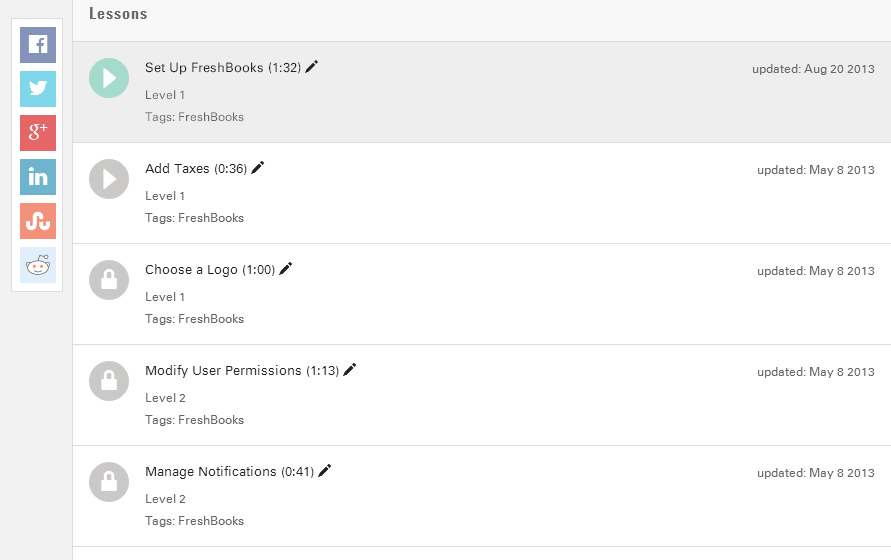This screenshot has width=891, height=560.
Task: Share on StumbleUpon via its icon
Action: [x=38, y=221]
